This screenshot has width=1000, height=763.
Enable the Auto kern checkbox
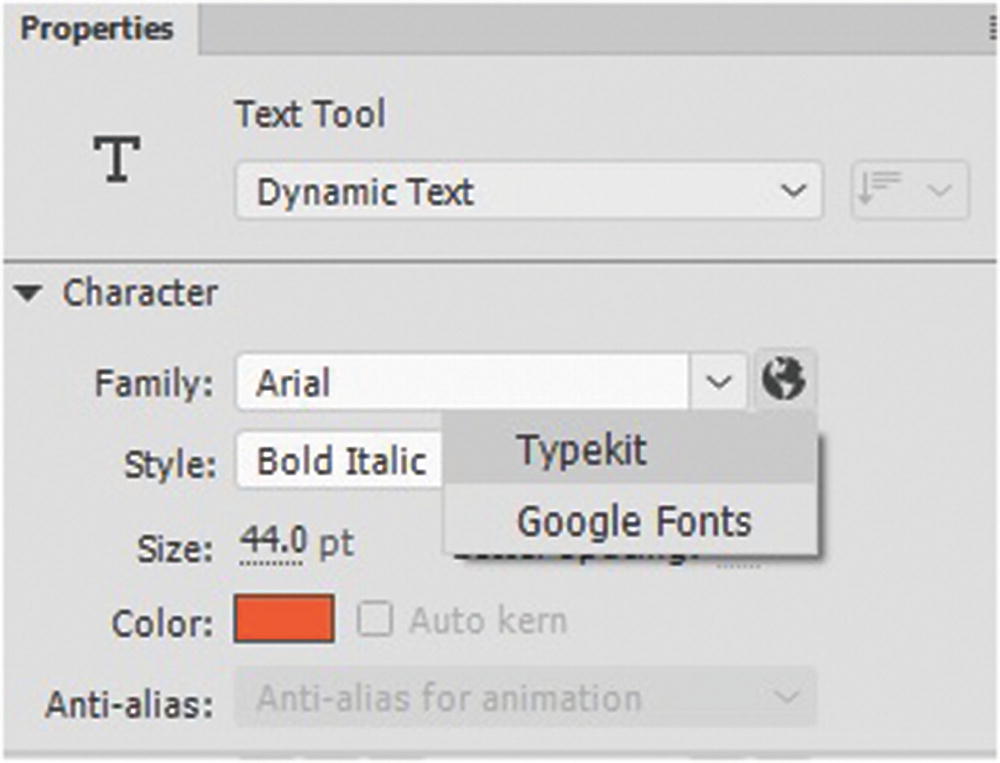(x=375, y=621)
